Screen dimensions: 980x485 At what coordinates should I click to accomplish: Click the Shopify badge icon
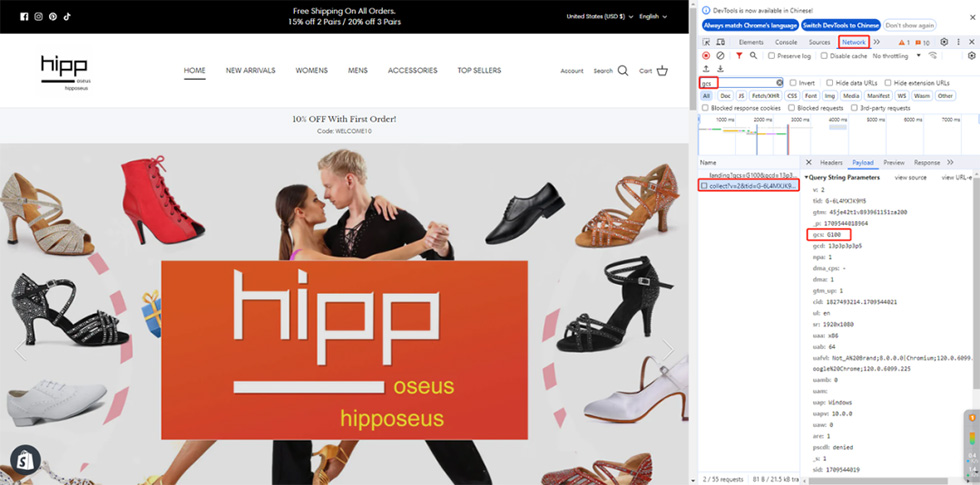pyautogui.click(x=22, y=461)
